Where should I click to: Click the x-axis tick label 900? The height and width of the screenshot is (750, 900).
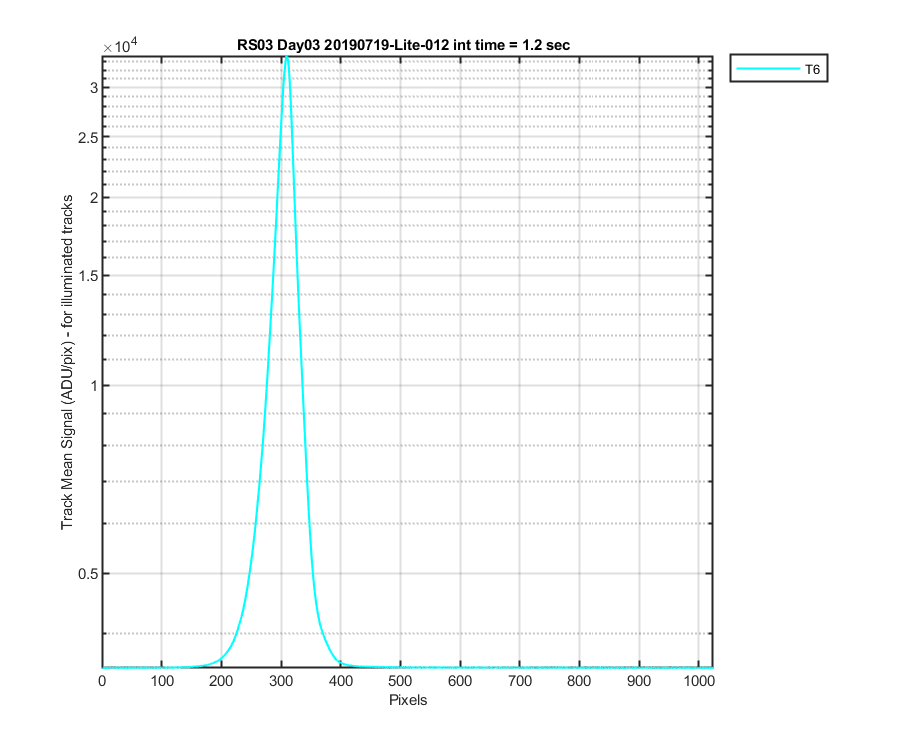coord(639,681)
